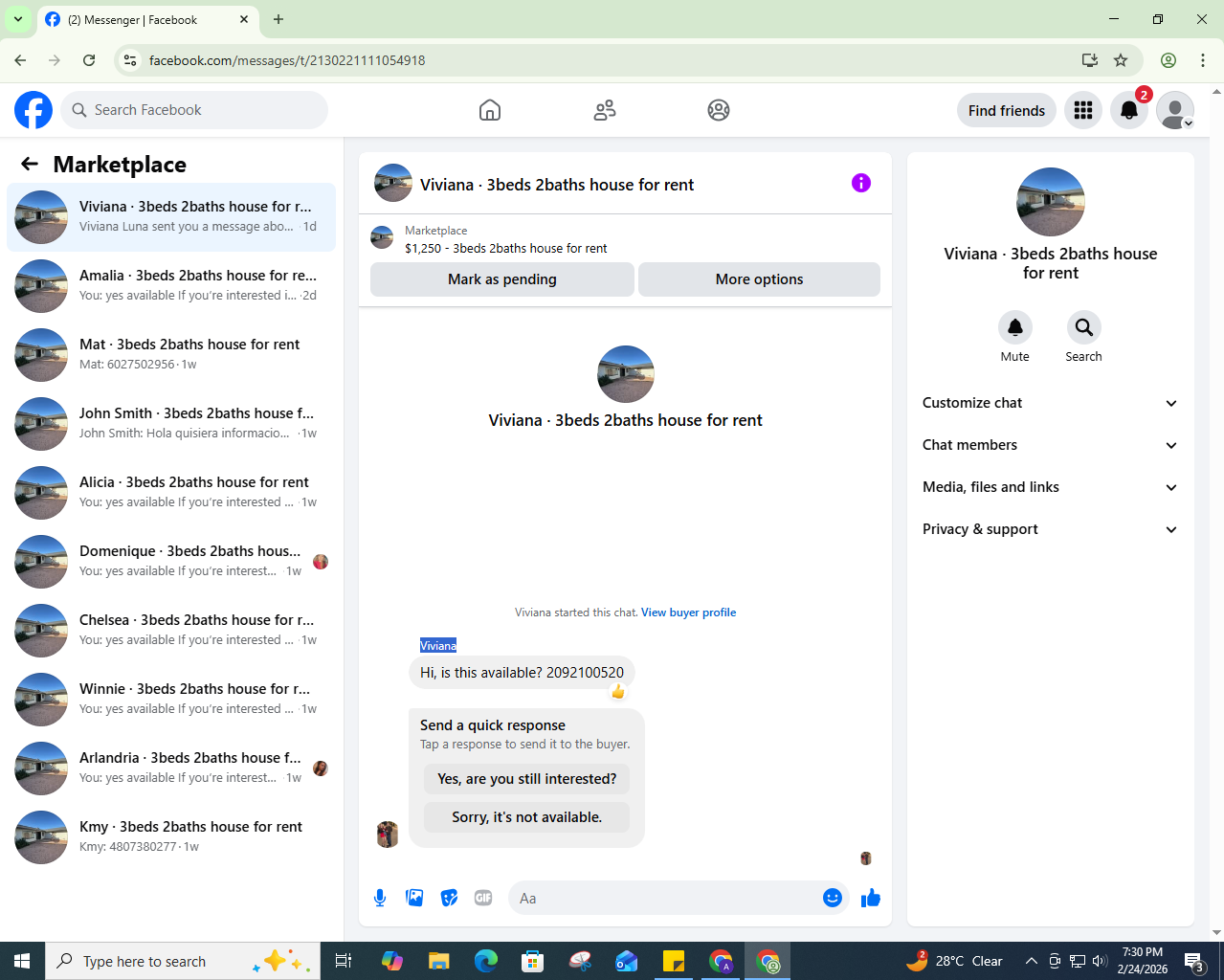Image resolution: width=1224 pixels, height=980 pixels.
Task: Open Domenique conversation in the list
Action: click(171, 562)
